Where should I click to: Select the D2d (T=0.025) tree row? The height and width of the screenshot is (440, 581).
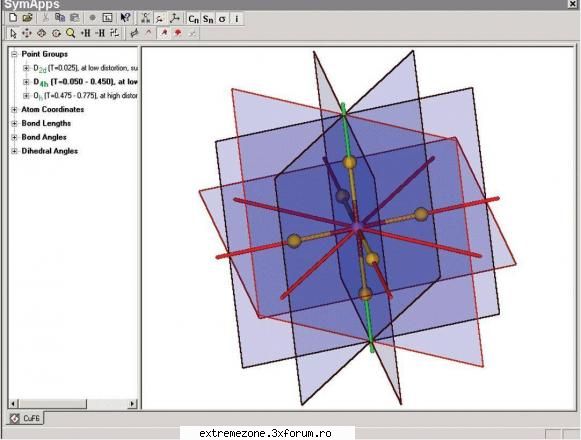(85, 68)
